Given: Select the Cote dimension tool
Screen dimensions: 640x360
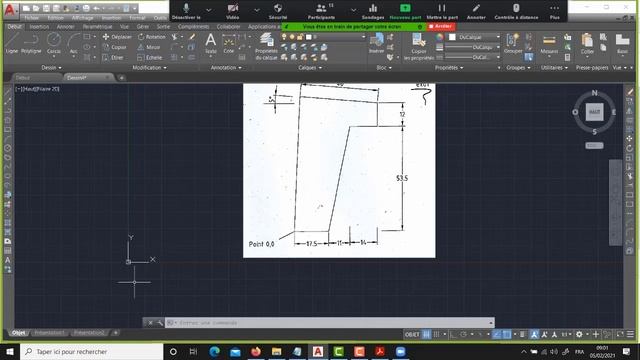Looking at the screenshot, I should click(229, 44).
